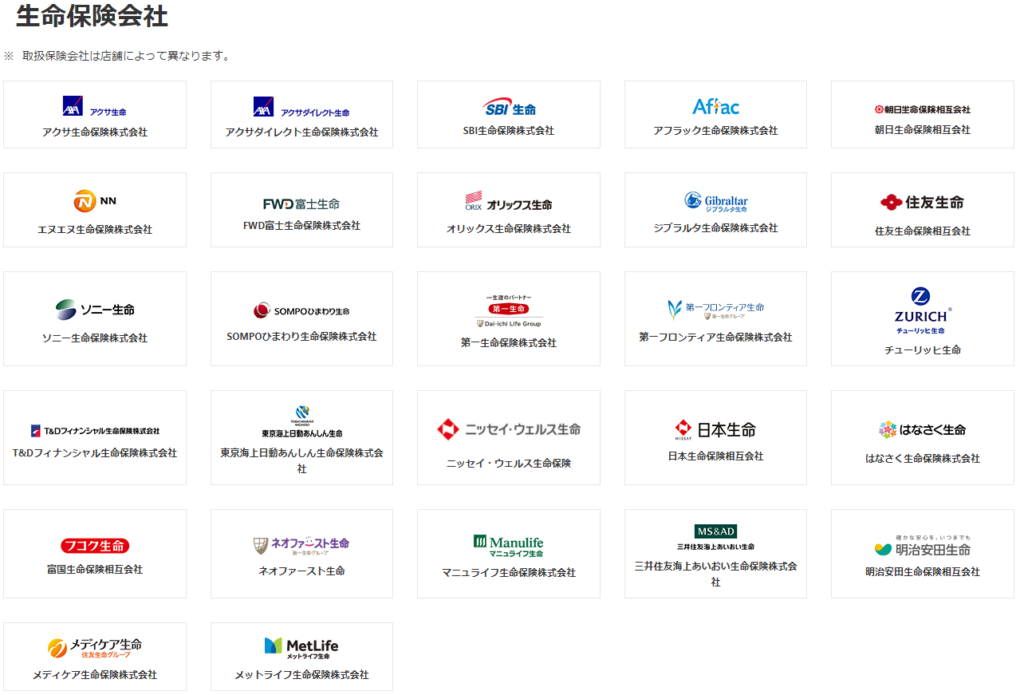The height and width of the screenshot is (695, 1024).
Task: Click the Manulife logo
Action: coord(509,545)
